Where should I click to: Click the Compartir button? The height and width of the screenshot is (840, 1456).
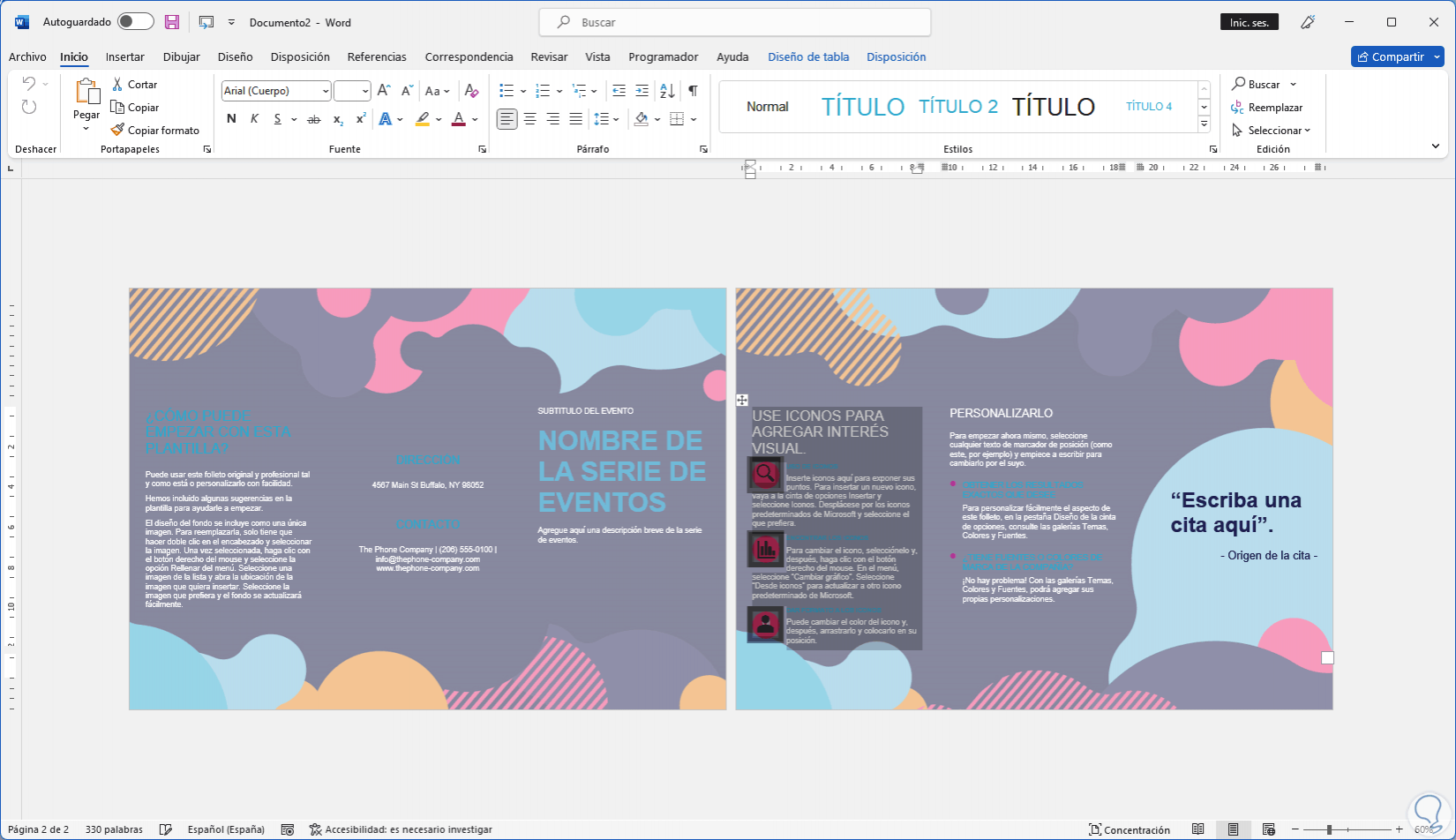1391,56
